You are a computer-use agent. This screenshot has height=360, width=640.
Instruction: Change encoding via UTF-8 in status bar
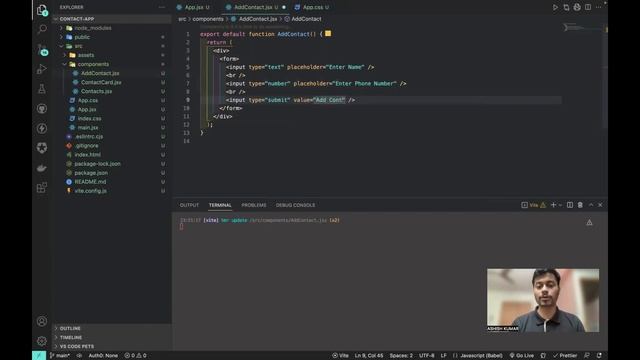427,356
